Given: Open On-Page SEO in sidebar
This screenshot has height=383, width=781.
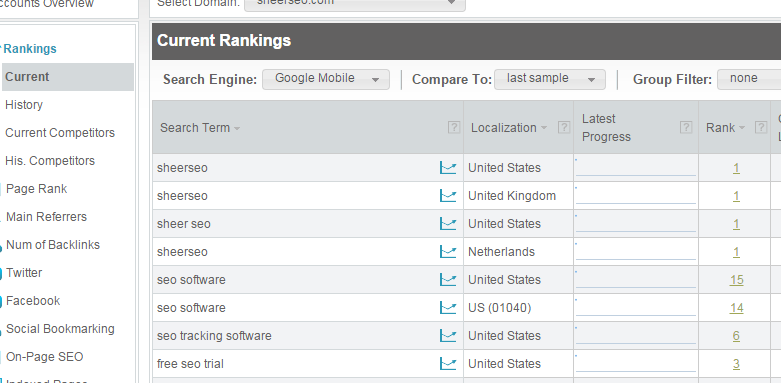Looking at the screenshot, I should pos(44,357).
